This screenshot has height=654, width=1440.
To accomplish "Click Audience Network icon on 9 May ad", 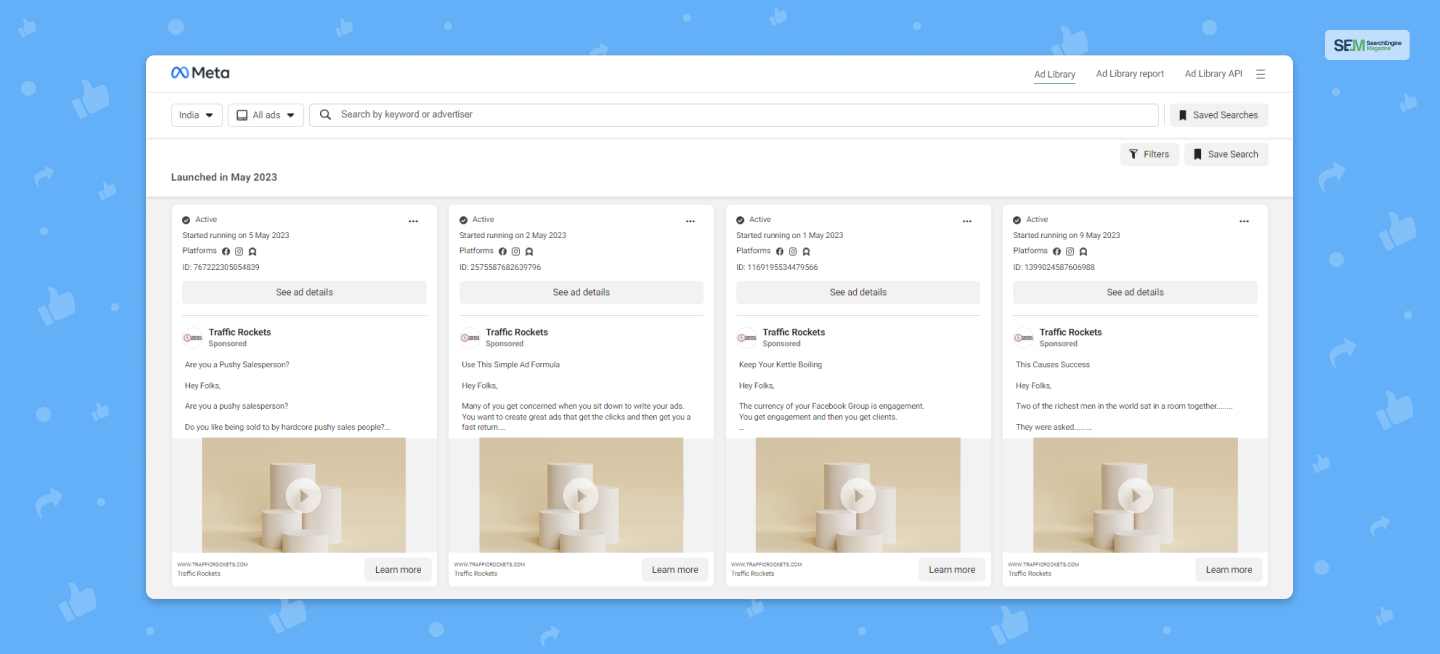I will point(1083,251).
